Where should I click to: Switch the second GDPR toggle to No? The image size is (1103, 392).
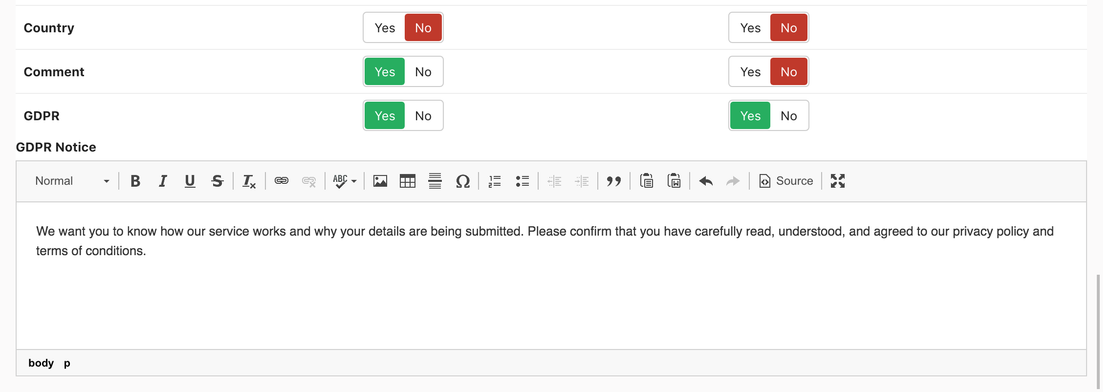click(789, 115)
